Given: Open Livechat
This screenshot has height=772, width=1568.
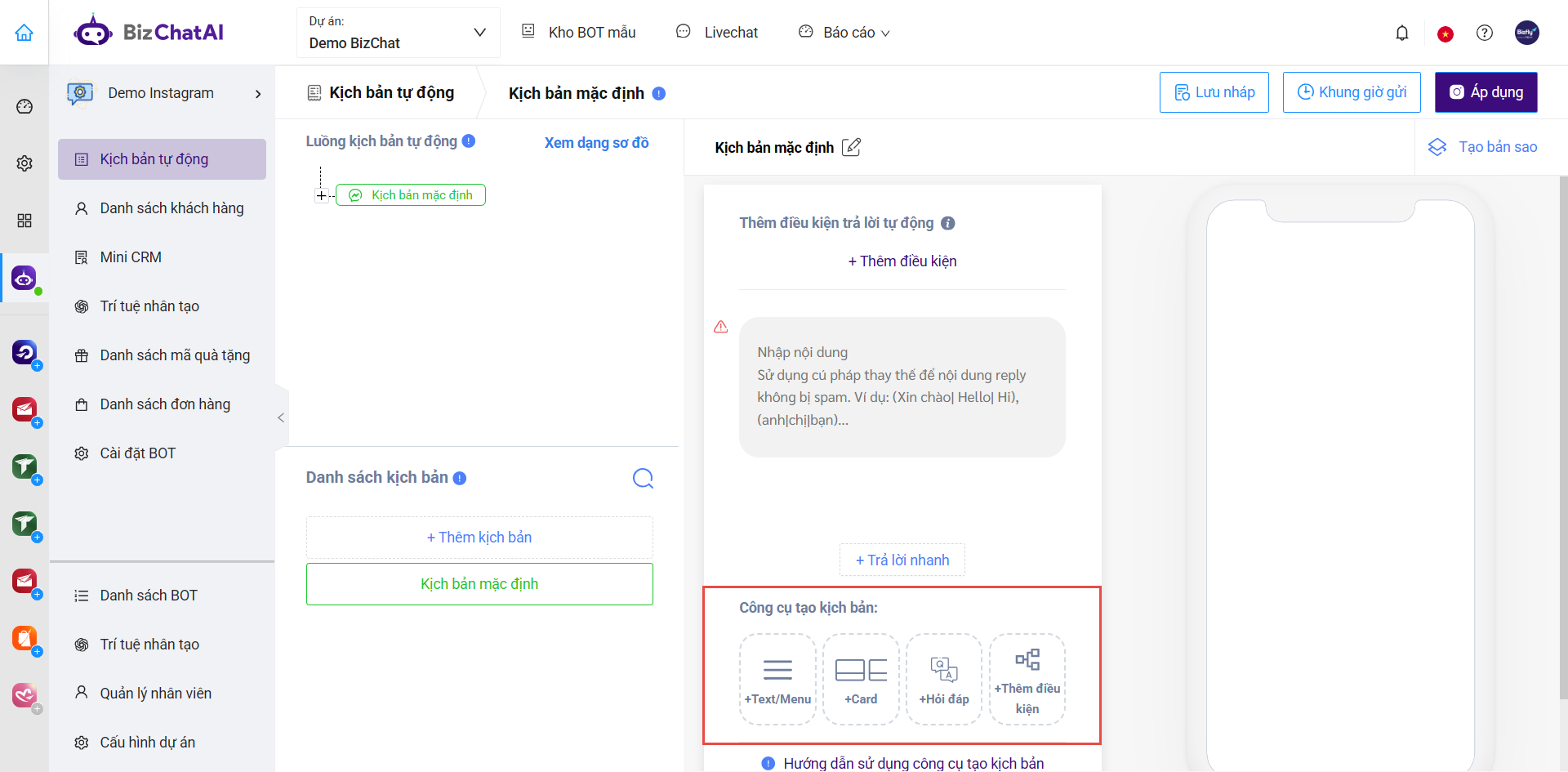Looking at the screenshot, I should click(717, 33).
